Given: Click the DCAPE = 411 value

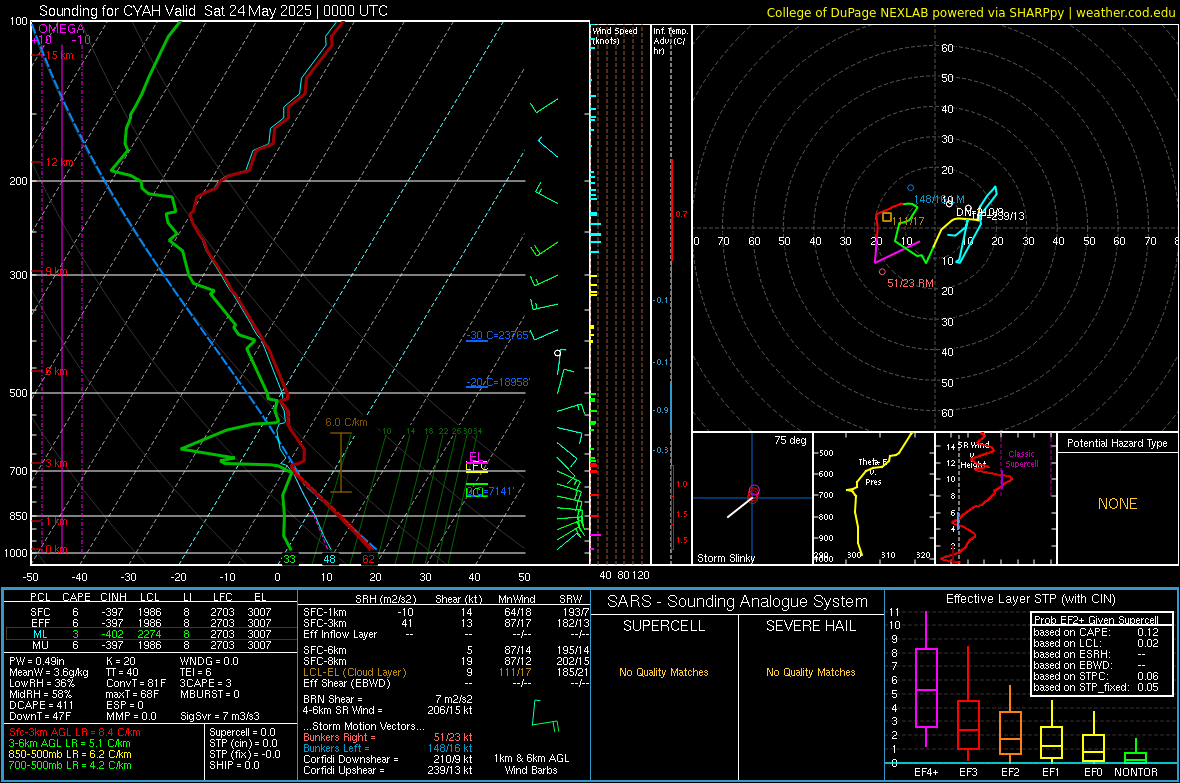Looking at the screenshot, I should click(41, 705).
